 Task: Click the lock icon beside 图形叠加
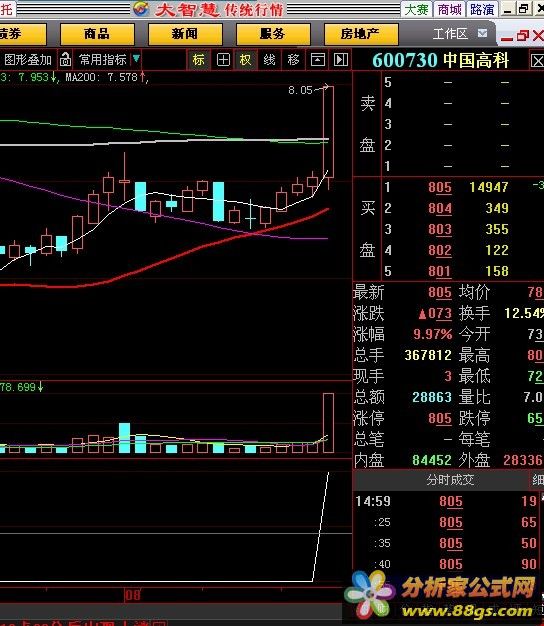(65, 60)
